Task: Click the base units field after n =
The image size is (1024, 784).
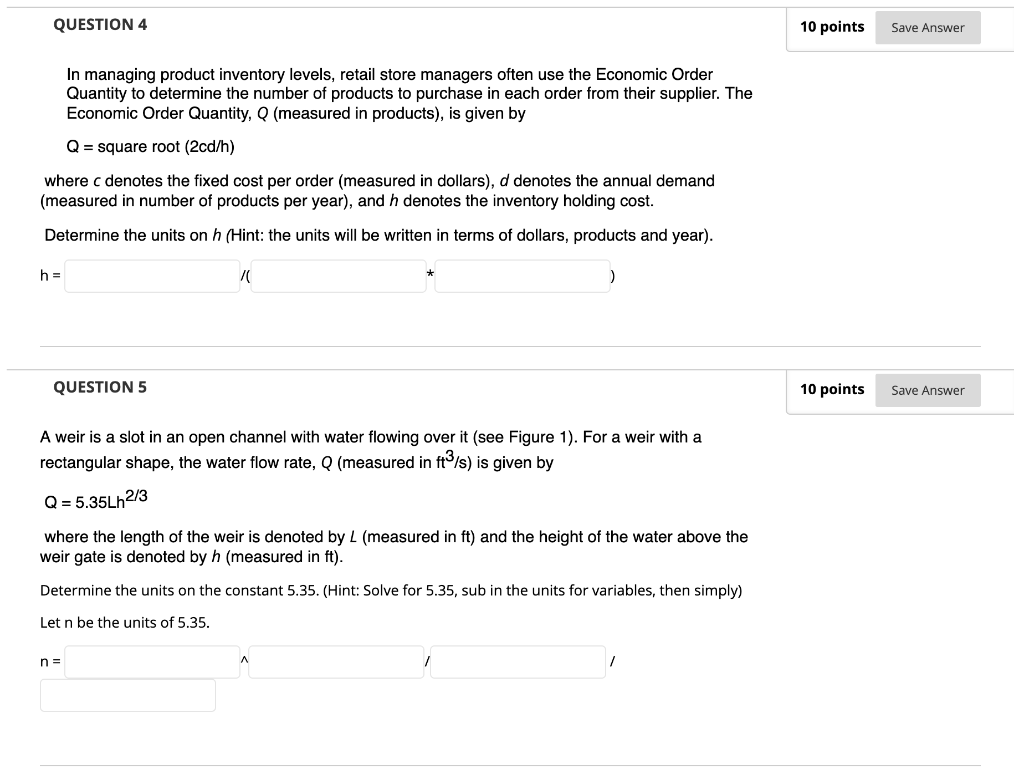Action: (150, 661)
